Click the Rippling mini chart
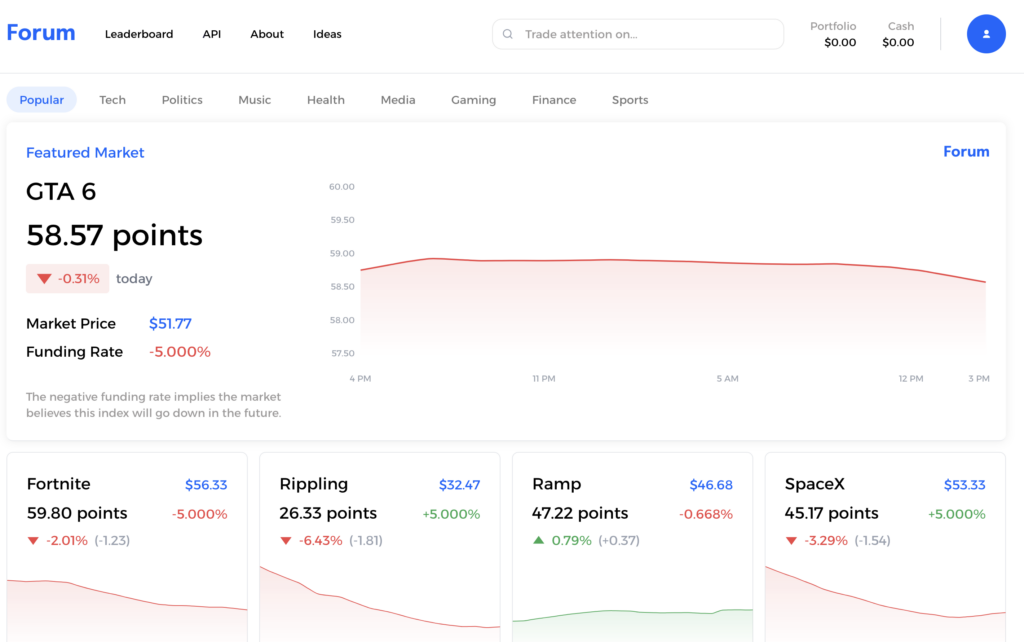 point(379,604)
